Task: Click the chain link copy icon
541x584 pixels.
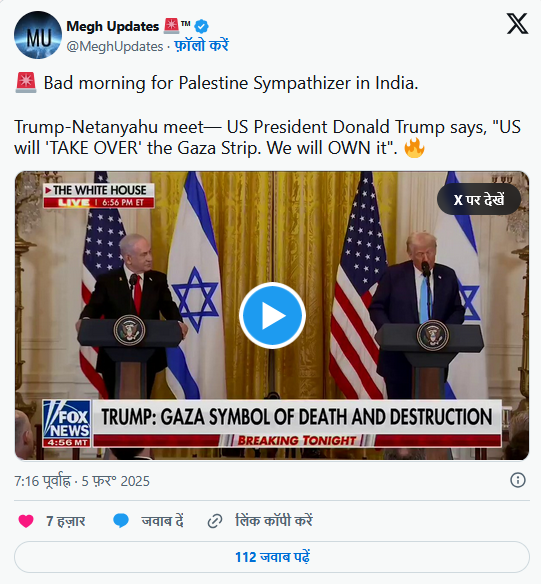Action: pyautogui.click(x=215, y=521)
